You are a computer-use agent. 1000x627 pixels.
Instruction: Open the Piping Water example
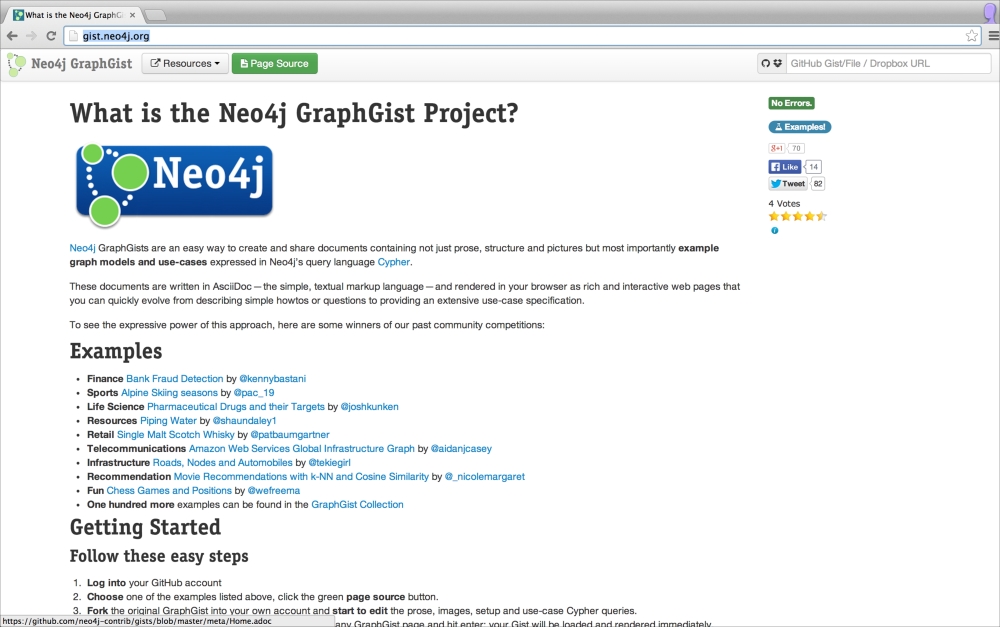tap(168, 421)
